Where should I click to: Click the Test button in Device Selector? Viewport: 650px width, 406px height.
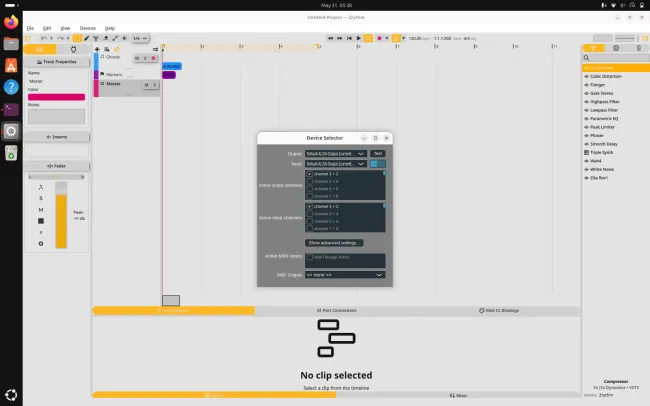(x=378, y=154)
